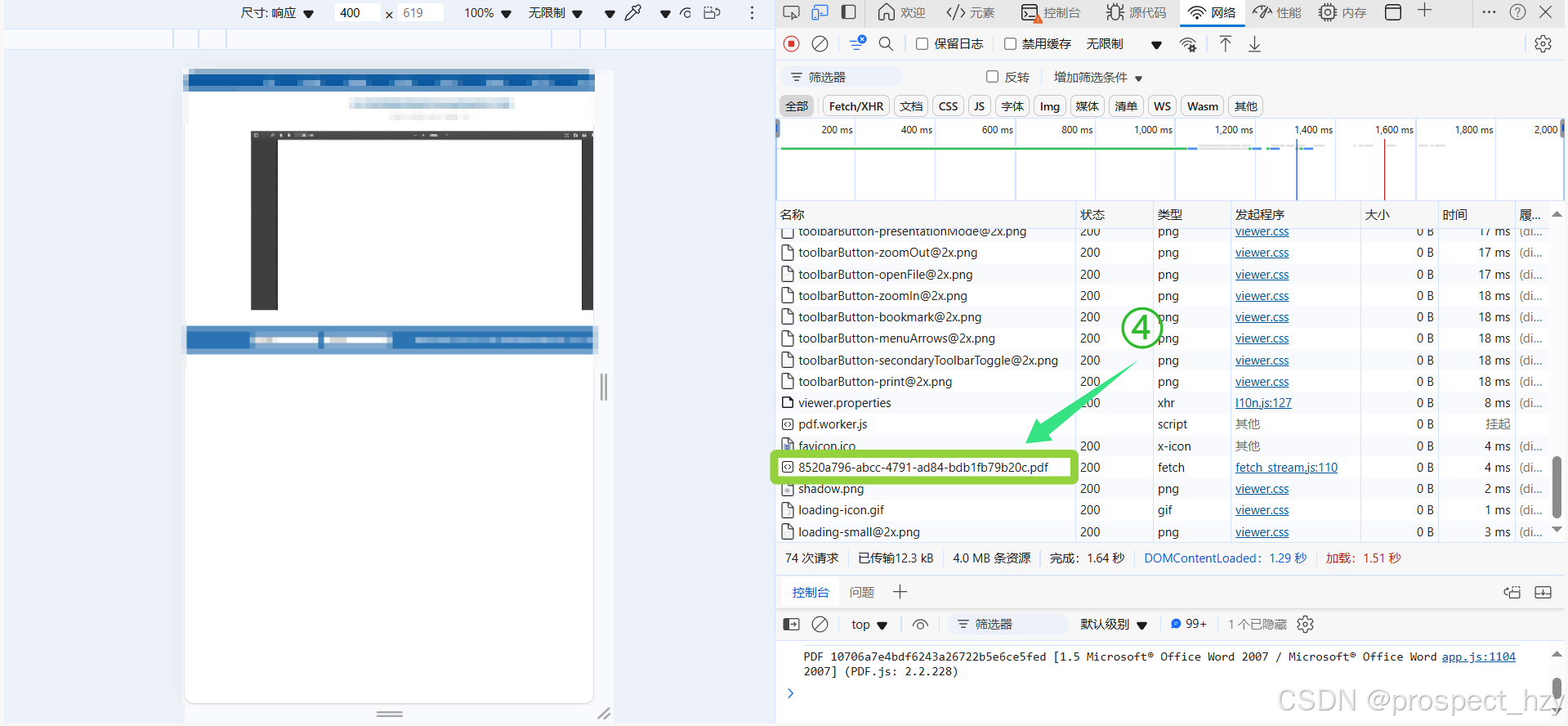Open console top context dropdown
1568x726 pixels.
(869, 625)
